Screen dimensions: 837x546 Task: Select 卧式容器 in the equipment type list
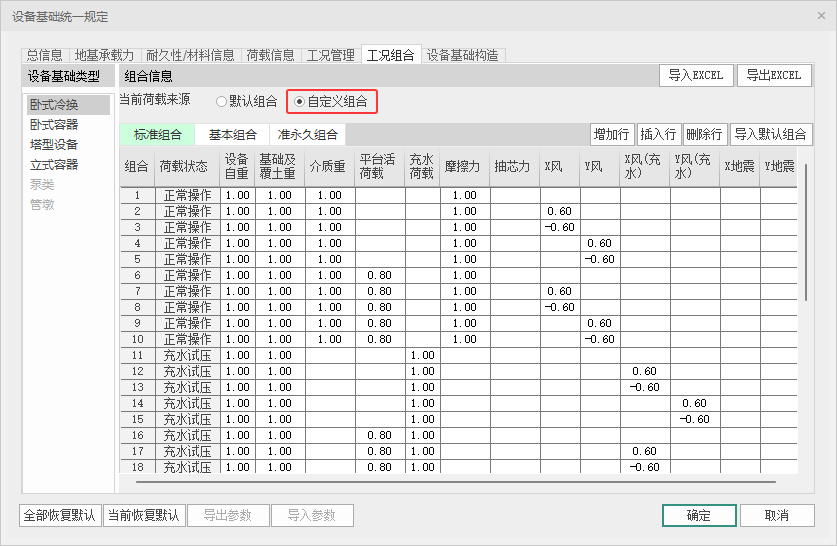pyautogui.click(x=54, y=125)
